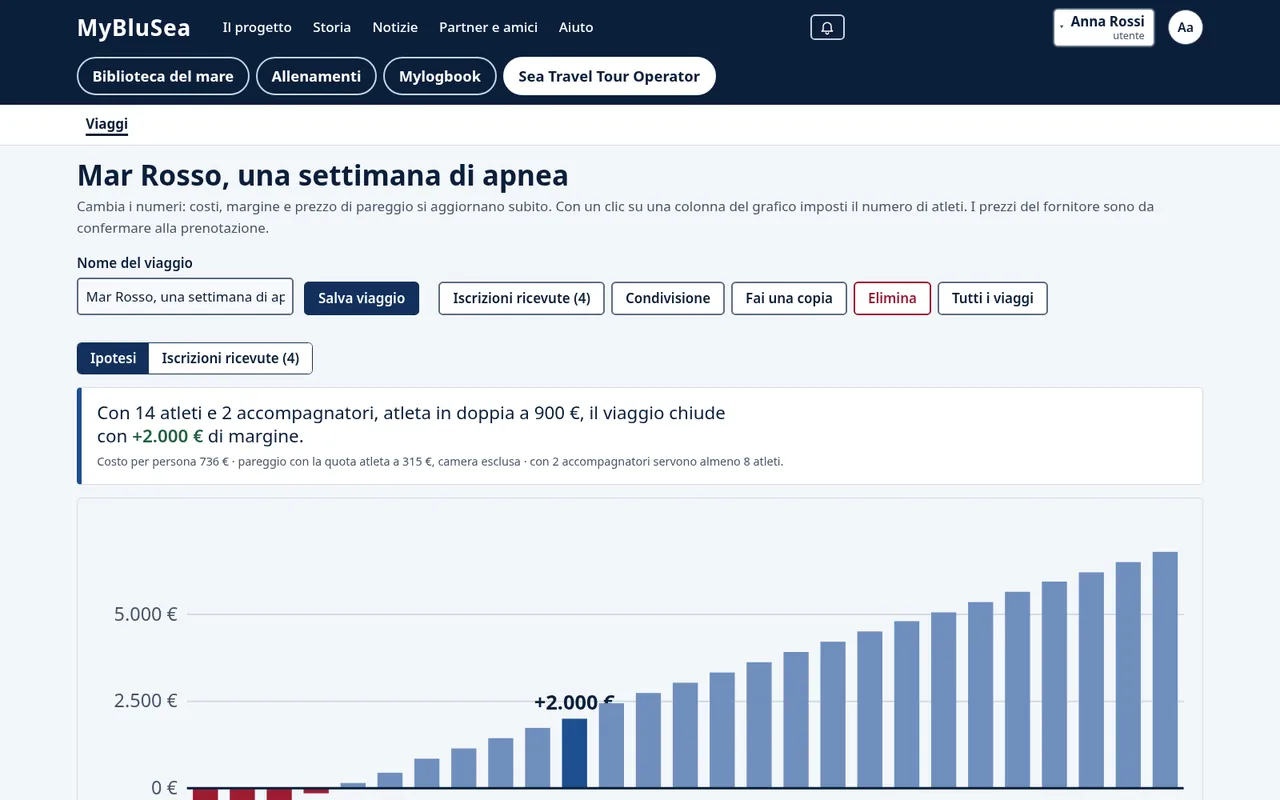This screenshot has height=800, width=1280.
Task: Go to the MyBluSea home logo
Action: (x=133, y=27)
